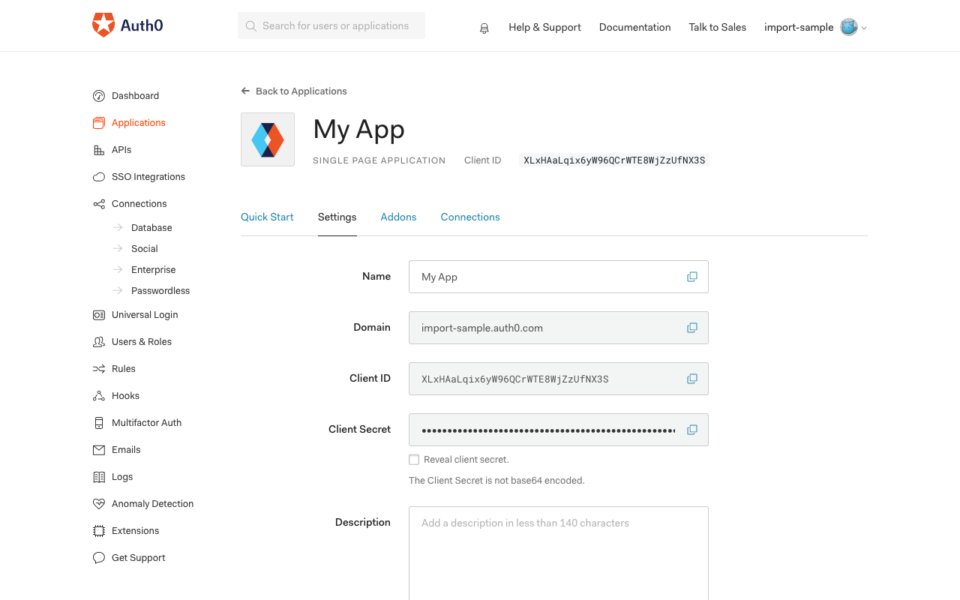Image resolution: width=960 pixels, height=600 pixels.
Task: Click the notifications bell icon
Action: [484, 28]
